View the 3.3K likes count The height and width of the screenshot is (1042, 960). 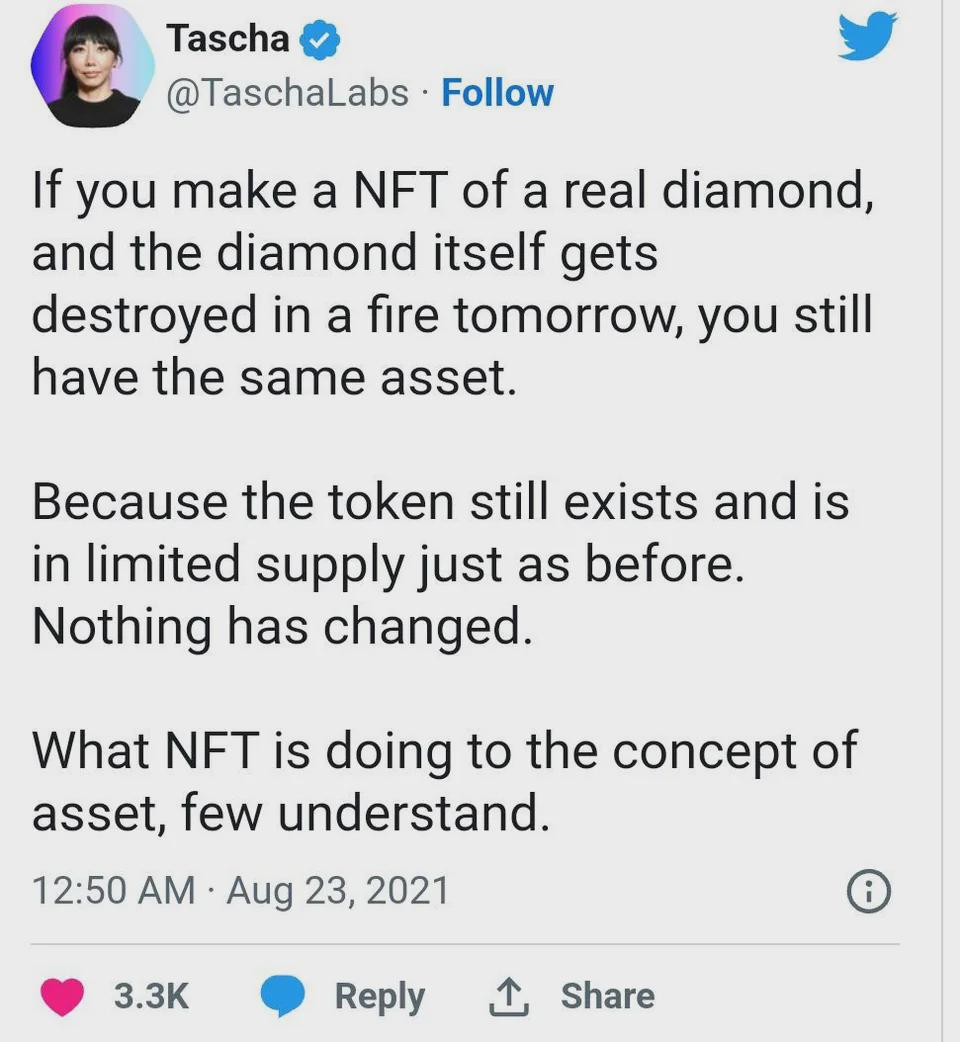(151, 996)
